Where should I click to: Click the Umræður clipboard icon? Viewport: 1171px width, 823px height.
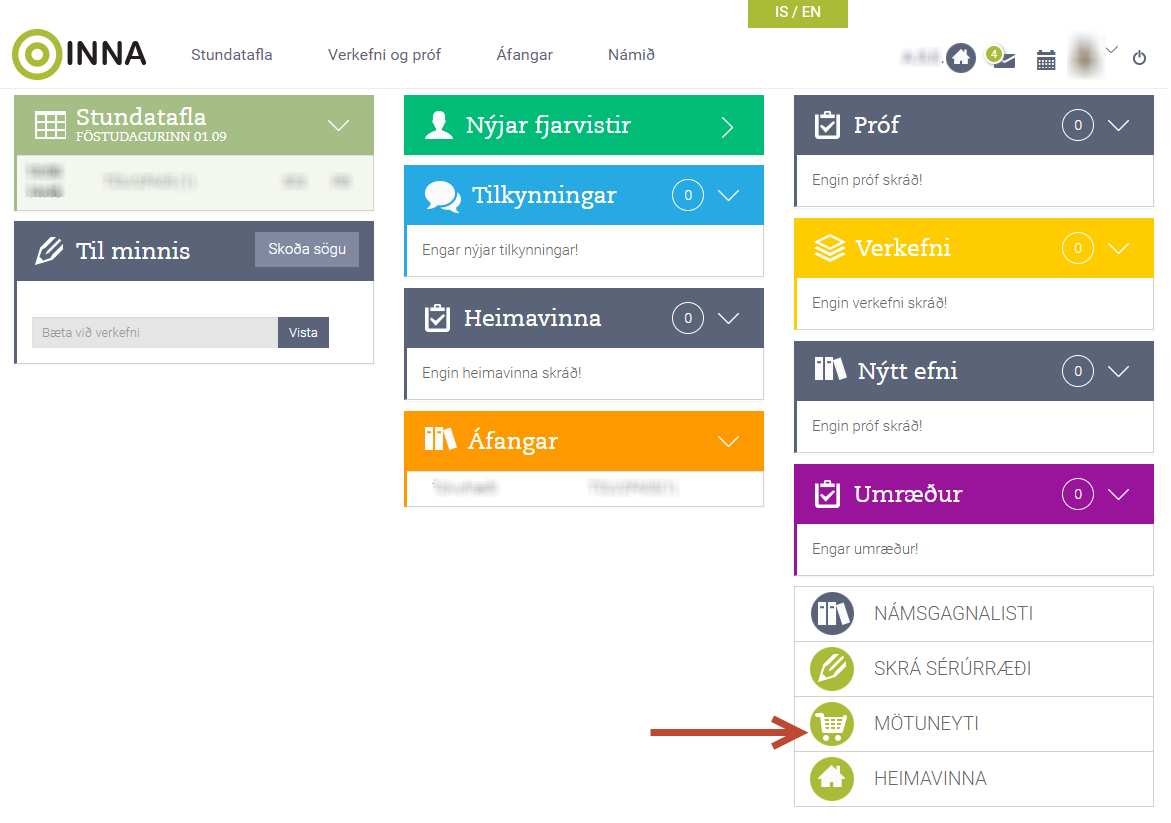point(827,494)
